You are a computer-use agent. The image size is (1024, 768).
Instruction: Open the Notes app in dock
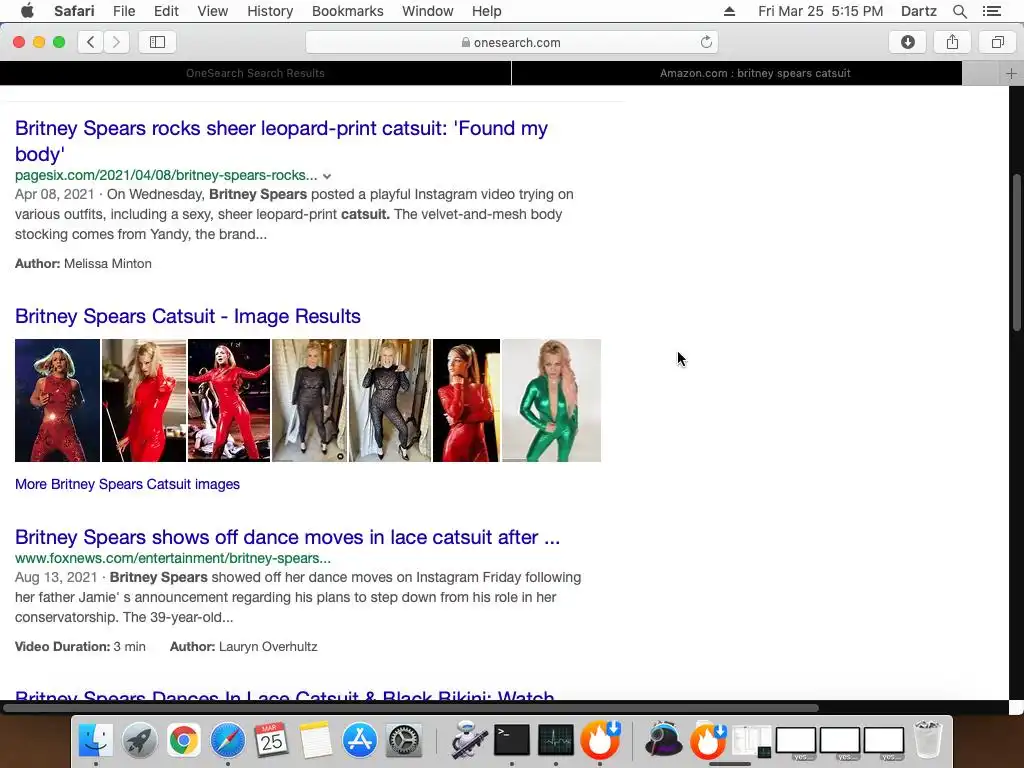315,740
